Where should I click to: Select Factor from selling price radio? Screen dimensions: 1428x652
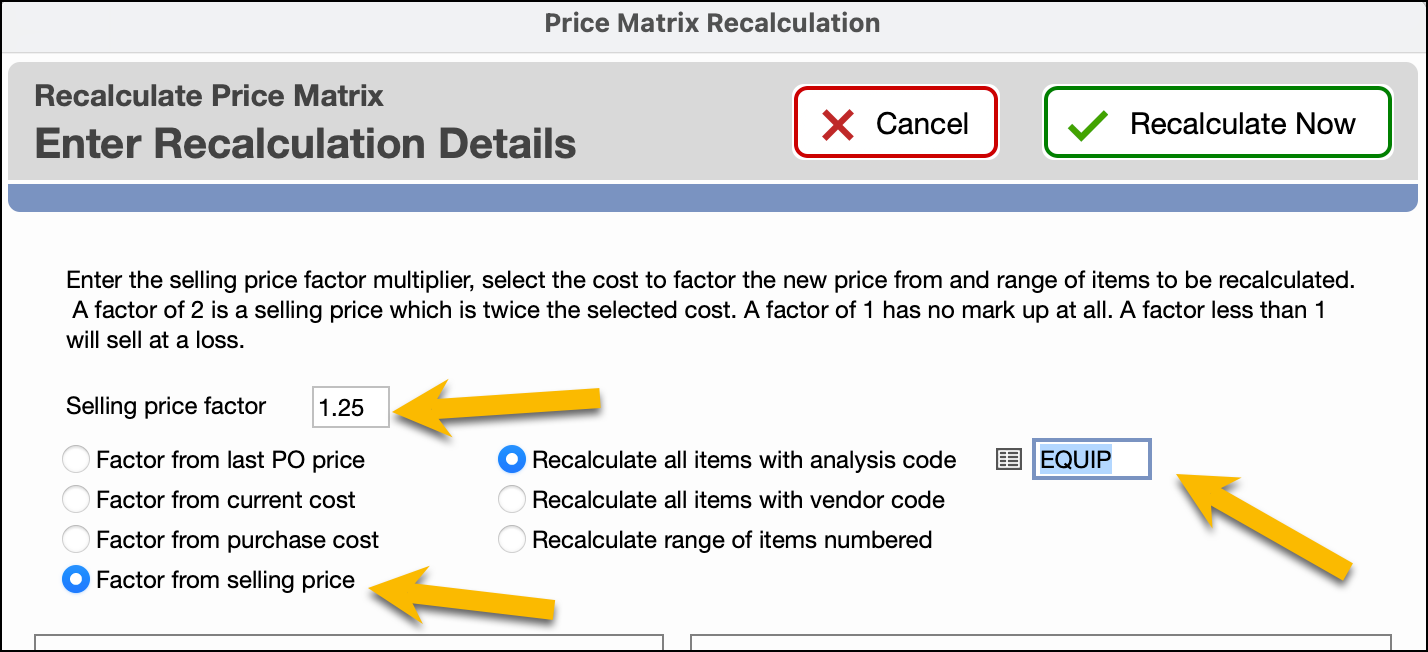76,580
